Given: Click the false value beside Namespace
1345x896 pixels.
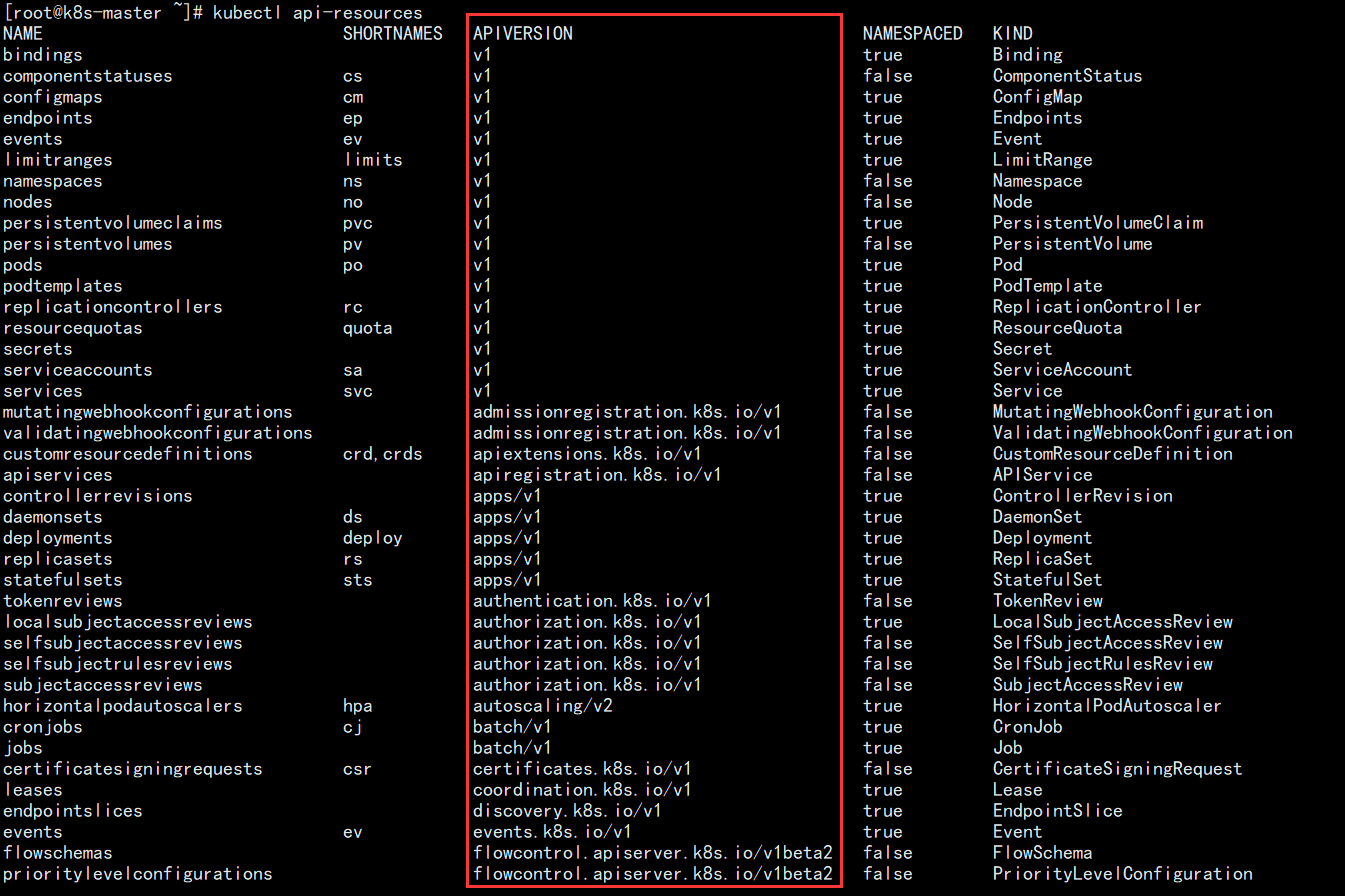Looking at the screenshot, I should click(x=888, y=180).
